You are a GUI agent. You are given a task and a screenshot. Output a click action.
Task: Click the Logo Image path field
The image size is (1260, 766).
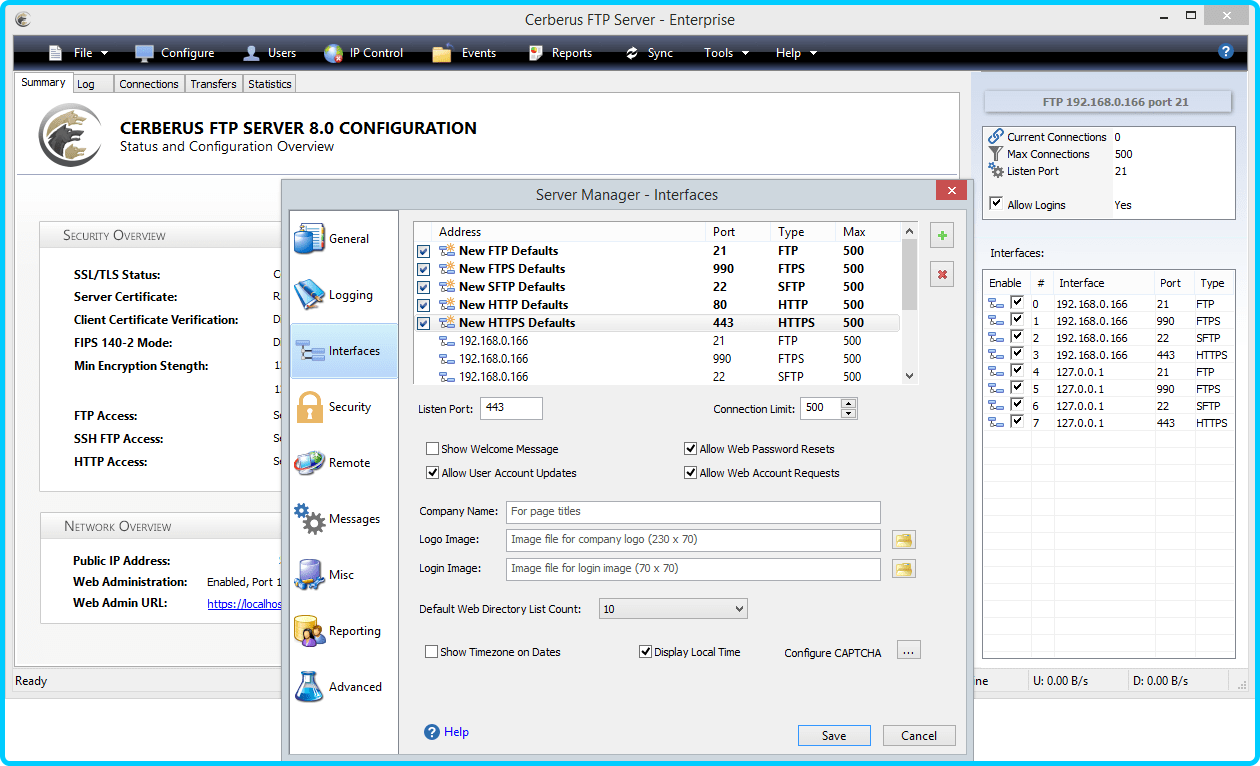point(693,540)
